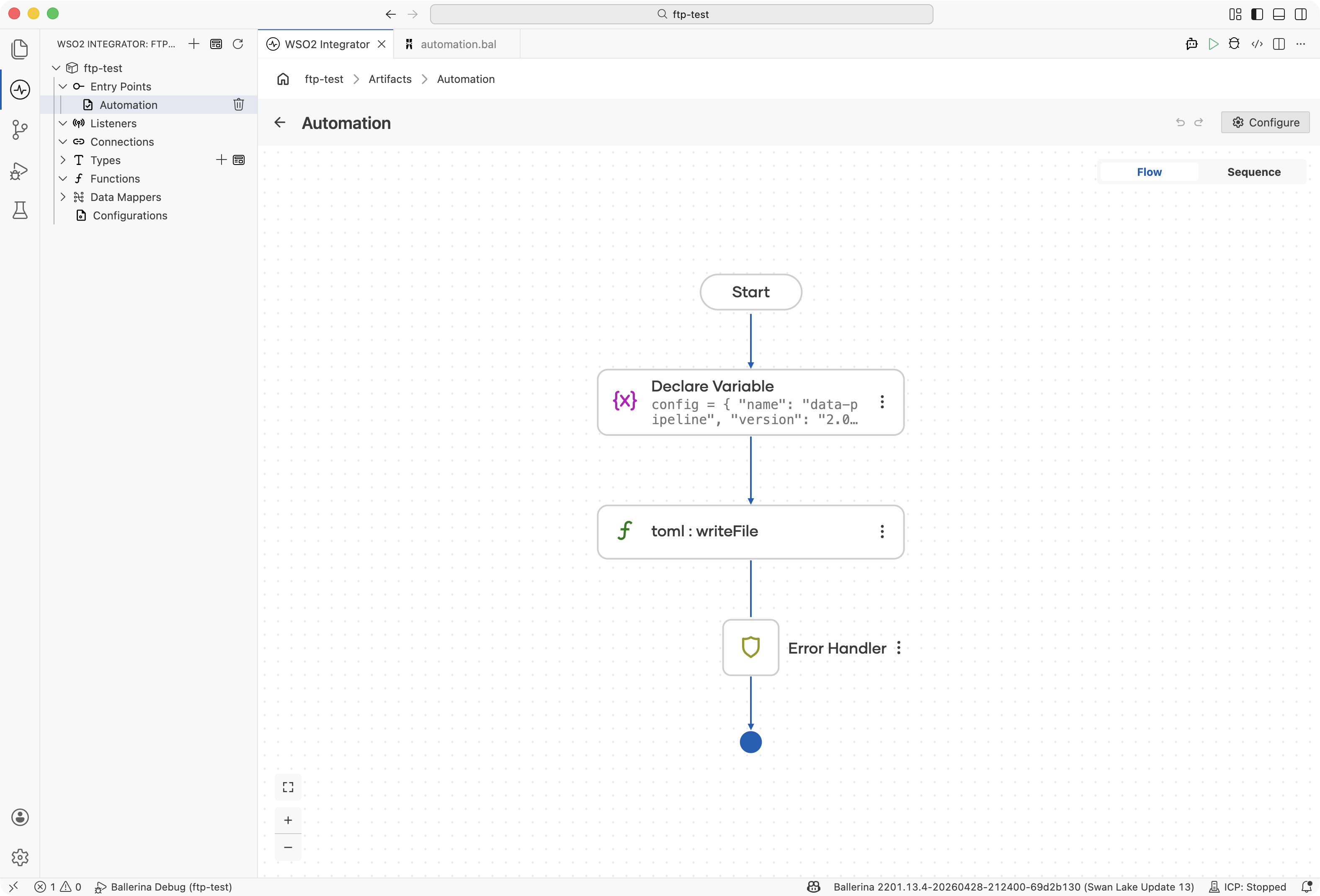The width and height of the screenshot is (1320, 896).
Task: Collapse the Connections section
Action: [x=63, y=142]
